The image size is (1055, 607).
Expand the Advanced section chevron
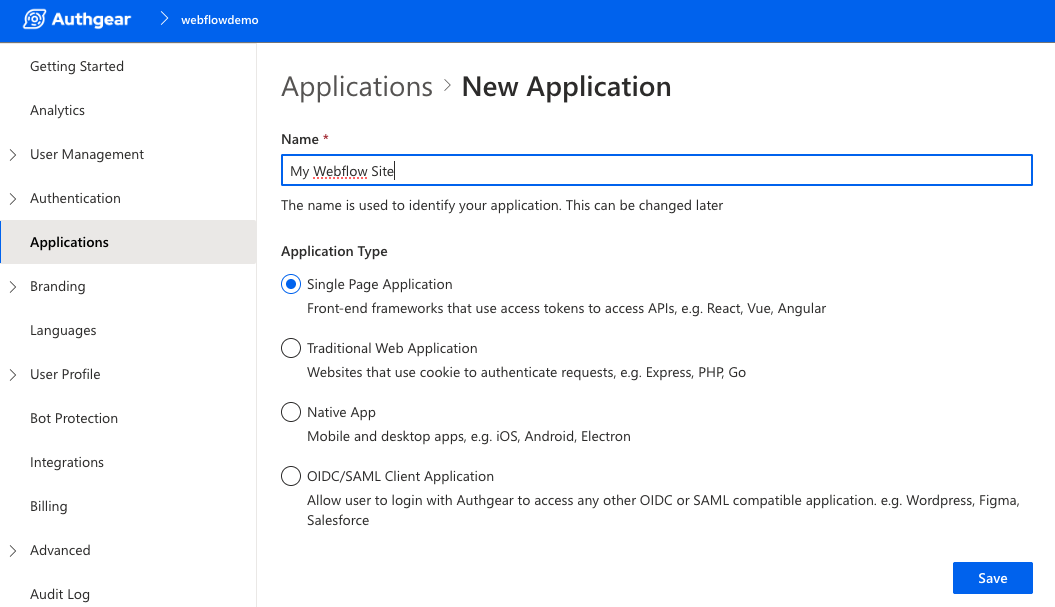(x=13, y=550)
